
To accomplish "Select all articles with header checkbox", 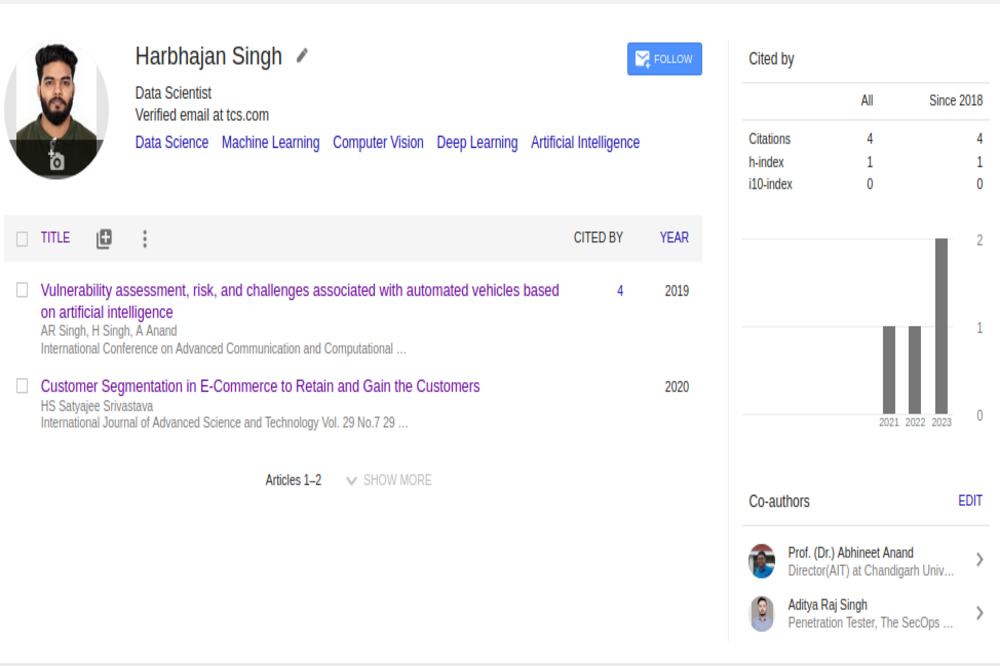I will 22,239.
